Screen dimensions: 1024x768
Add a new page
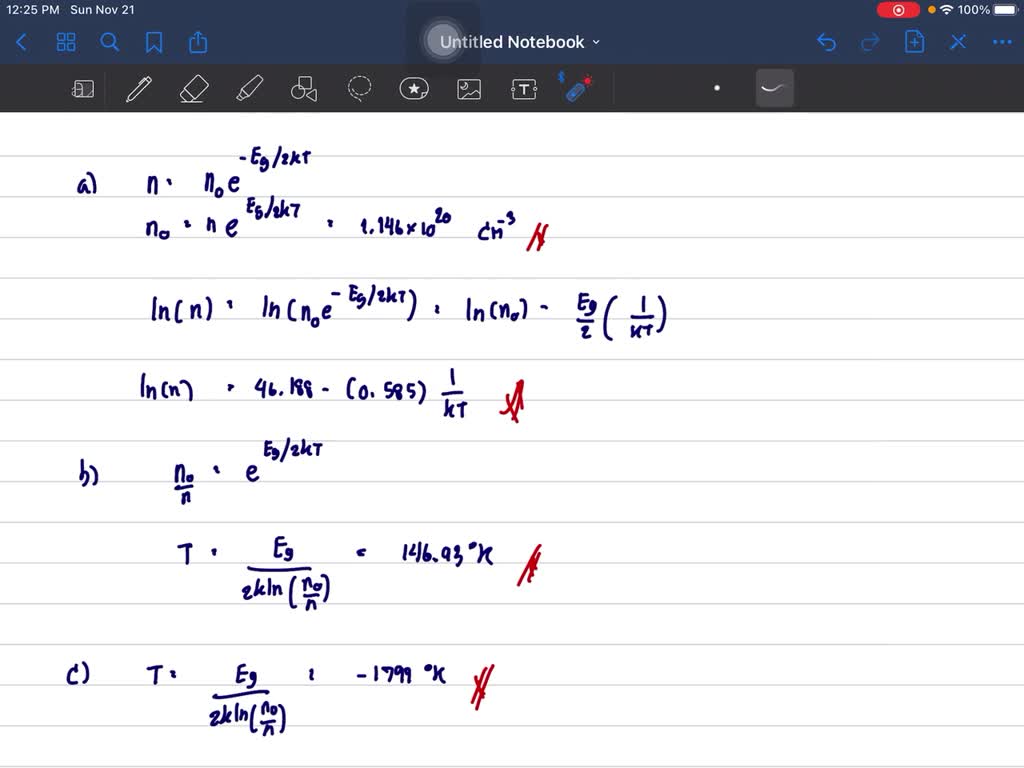[914, 42]
